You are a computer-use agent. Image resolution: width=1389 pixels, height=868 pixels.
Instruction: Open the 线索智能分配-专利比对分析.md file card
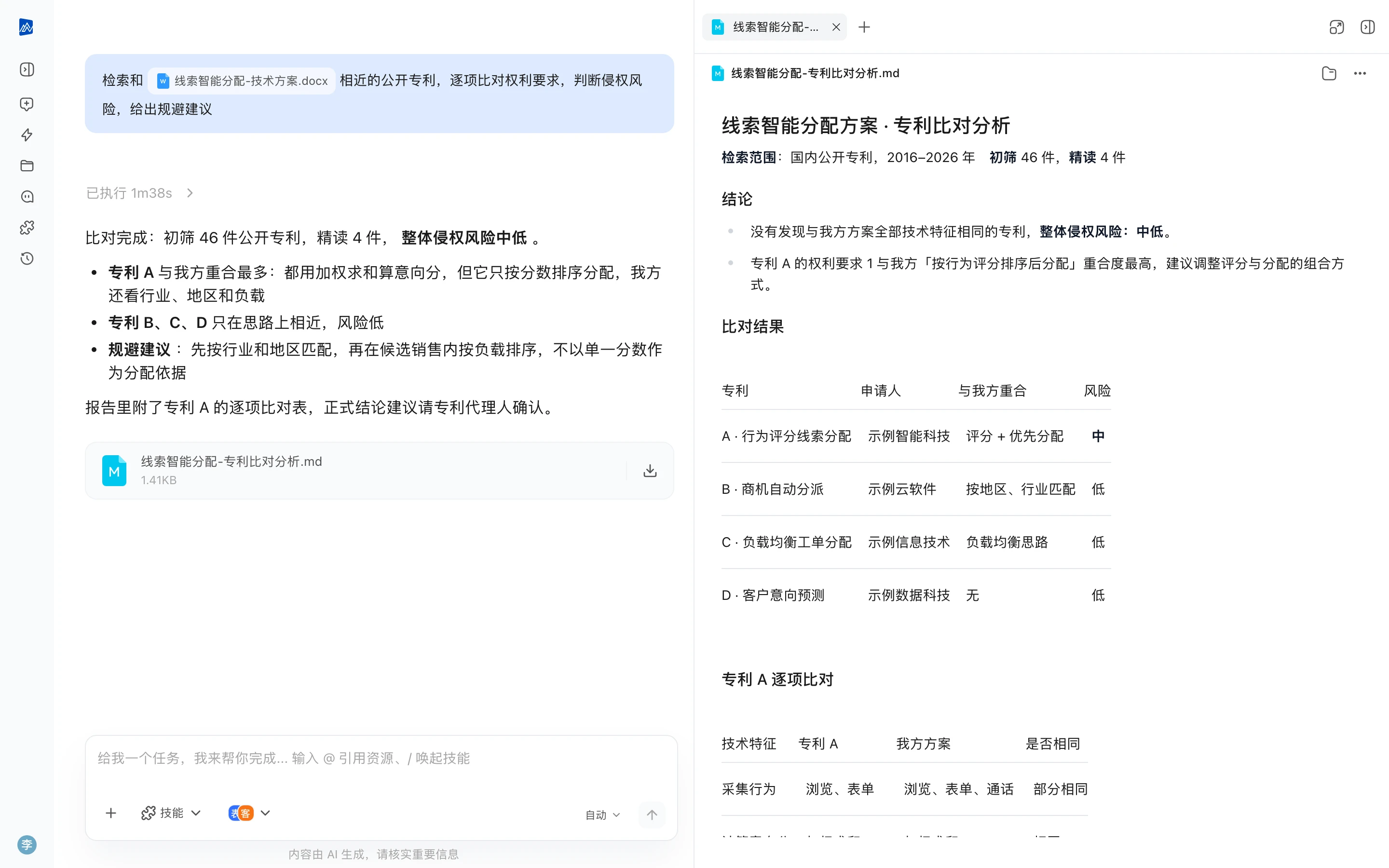point(380,471)
